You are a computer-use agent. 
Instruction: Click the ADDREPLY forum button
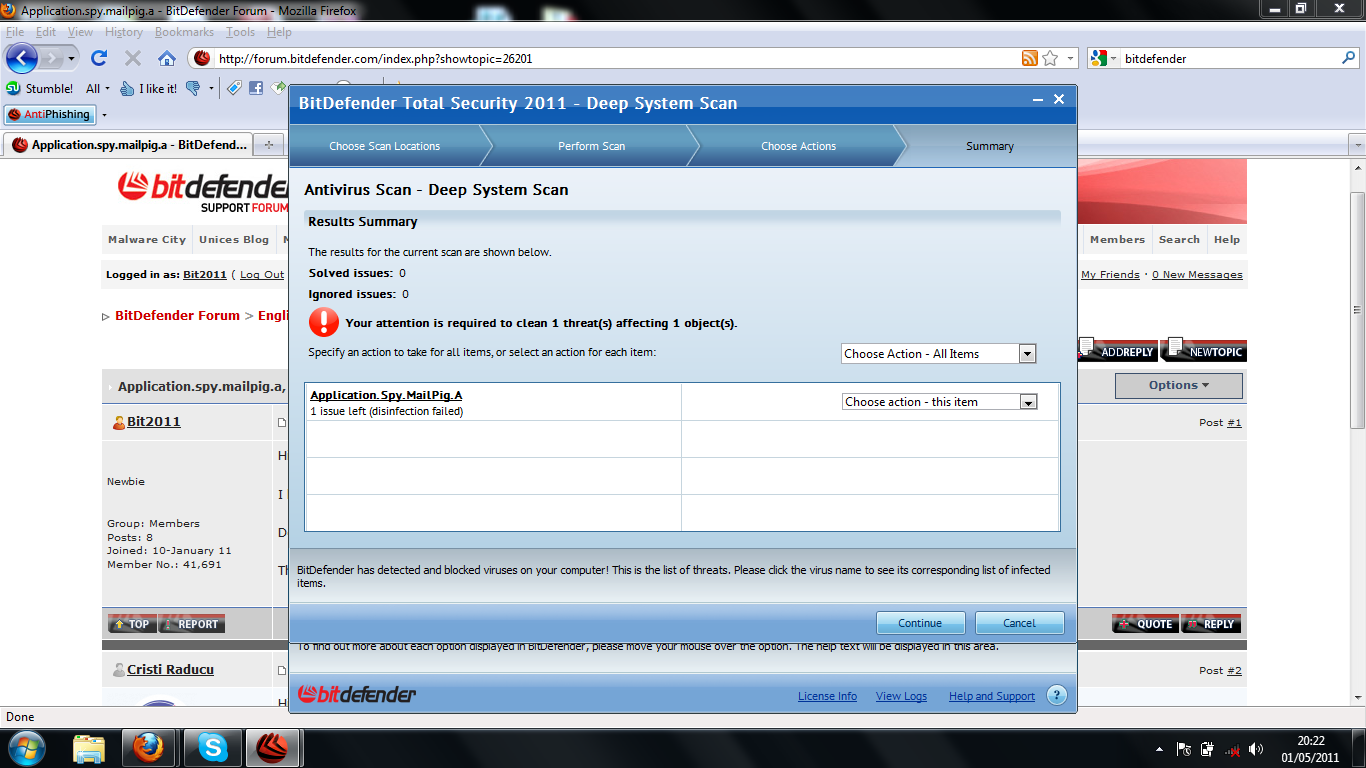[1117, 350]
